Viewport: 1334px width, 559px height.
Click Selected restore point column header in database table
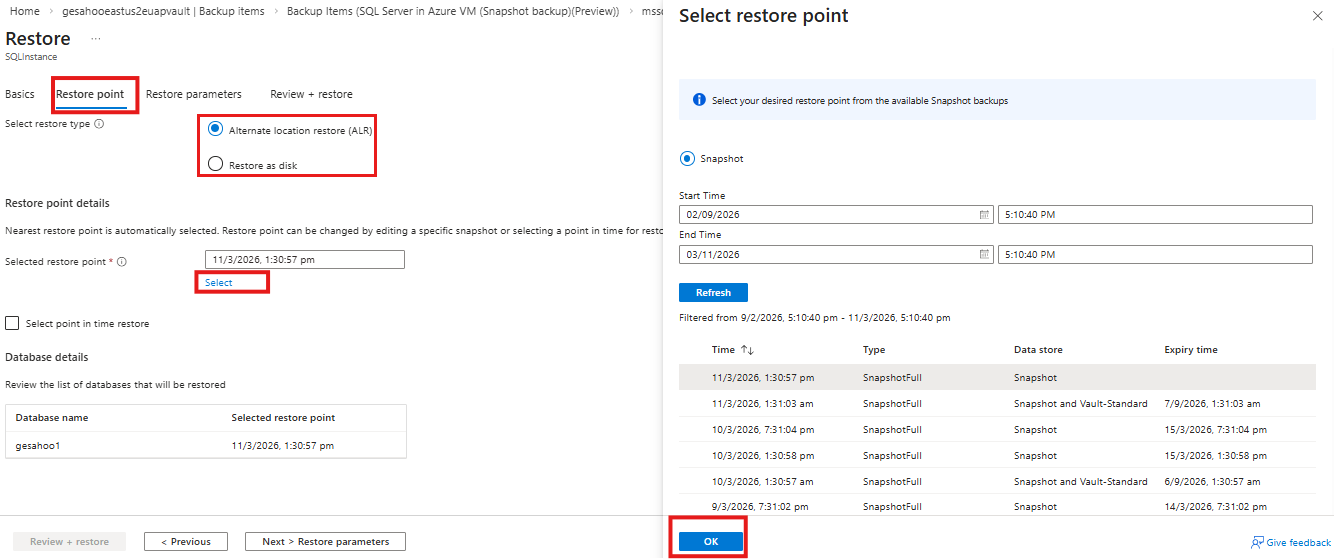tap(283, 418)
